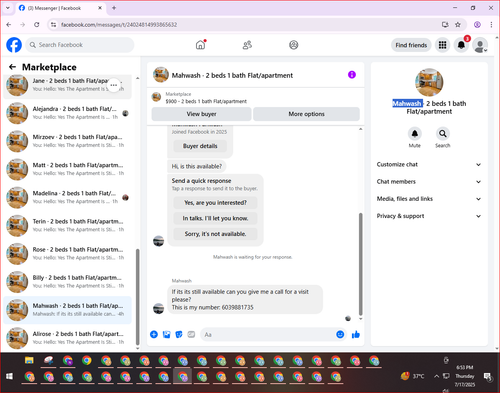Search within conversation using the magnifier icon
The height and width of the screenshot is (393, 500).
[443, 134]
